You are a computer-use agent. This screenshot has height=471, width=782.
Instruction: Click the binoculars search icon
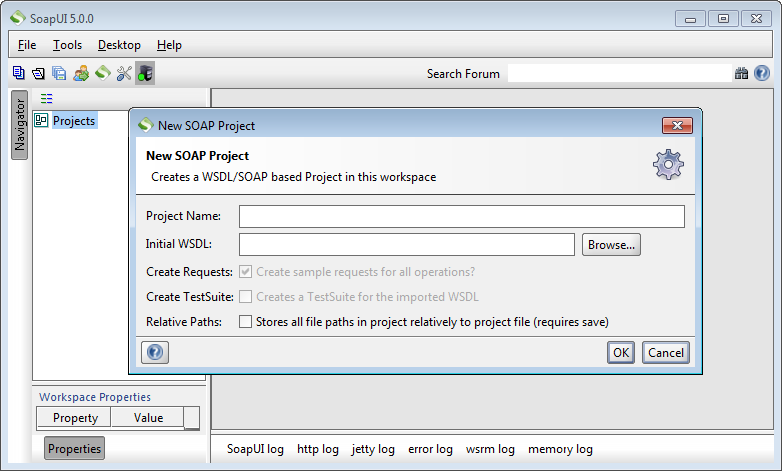(741, 74)
